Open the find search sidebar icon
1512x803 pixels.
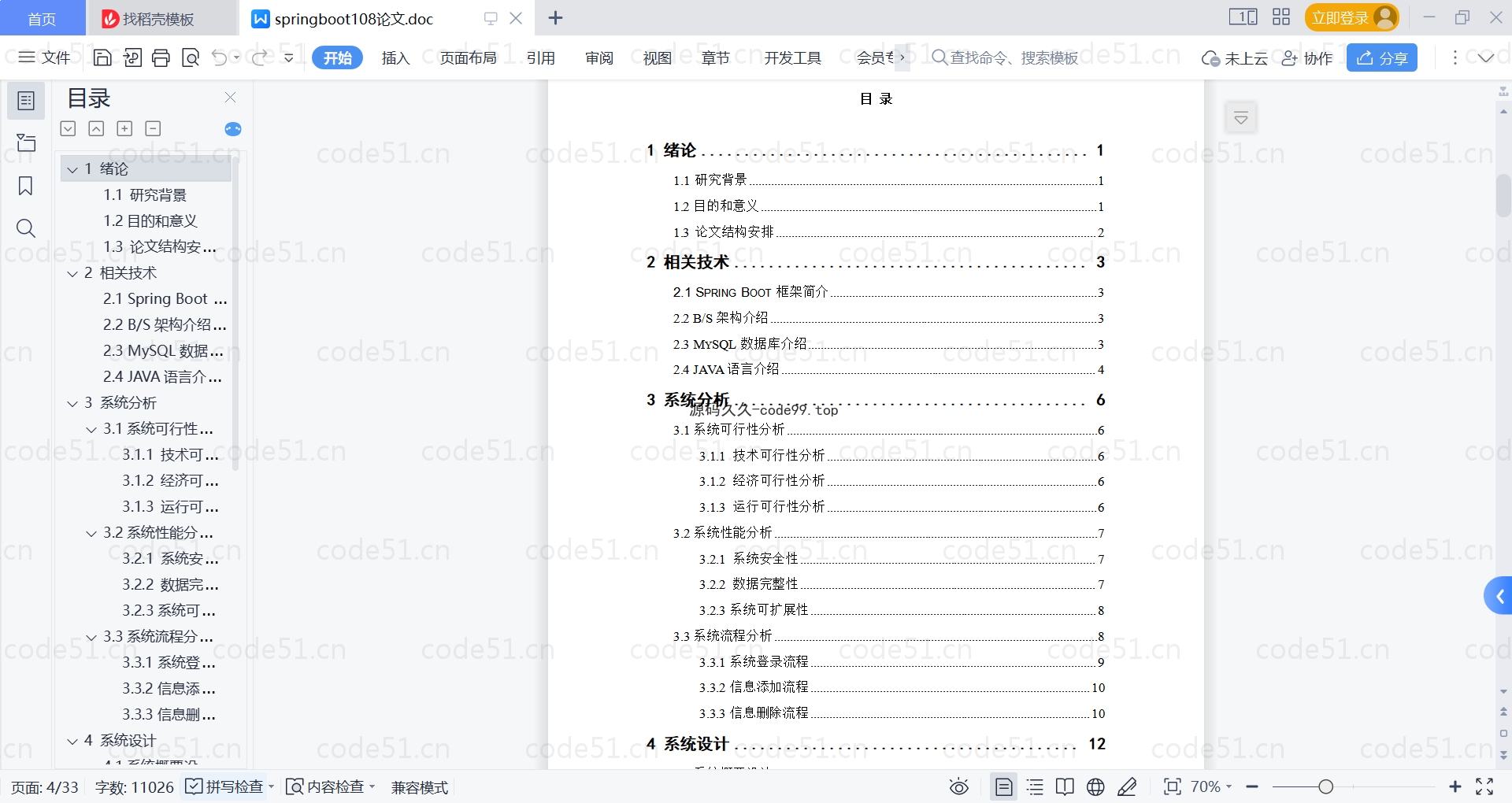coord(26,228)
